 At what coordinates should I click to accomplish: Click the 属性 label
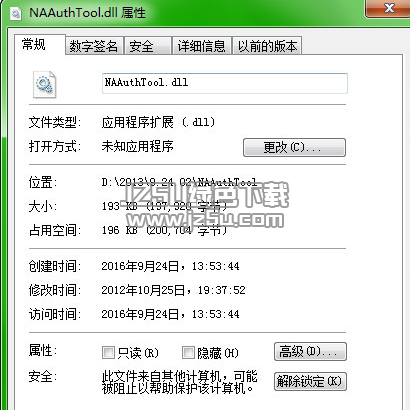(43, 350)
